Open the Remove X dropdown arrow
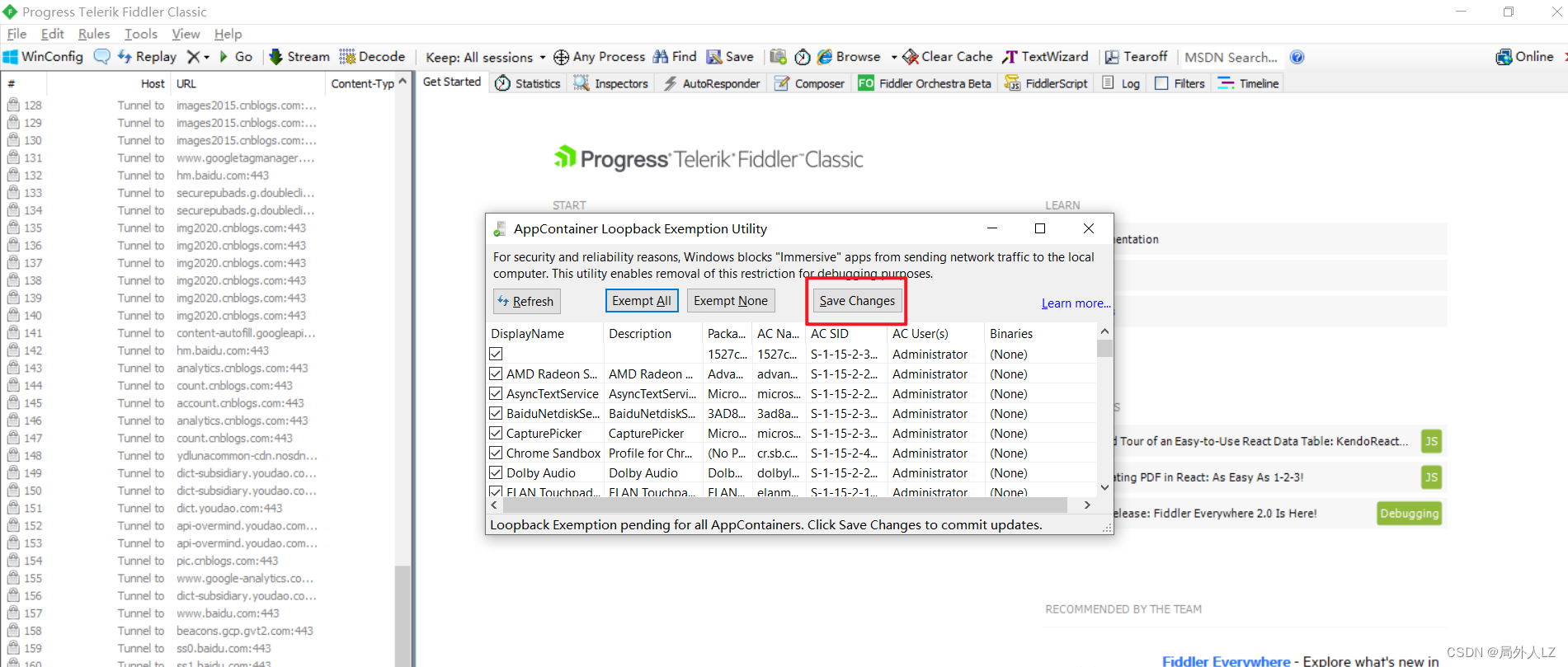1568x667 pixels. tap(207, 57)
